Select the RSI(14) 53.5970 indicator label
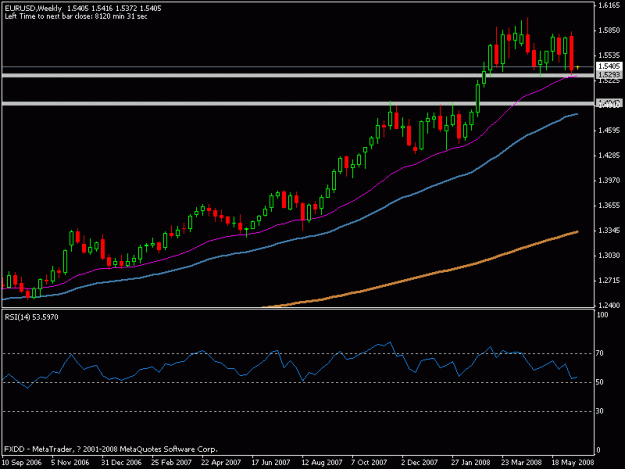625x469 pixels. [x=31, y=317]
